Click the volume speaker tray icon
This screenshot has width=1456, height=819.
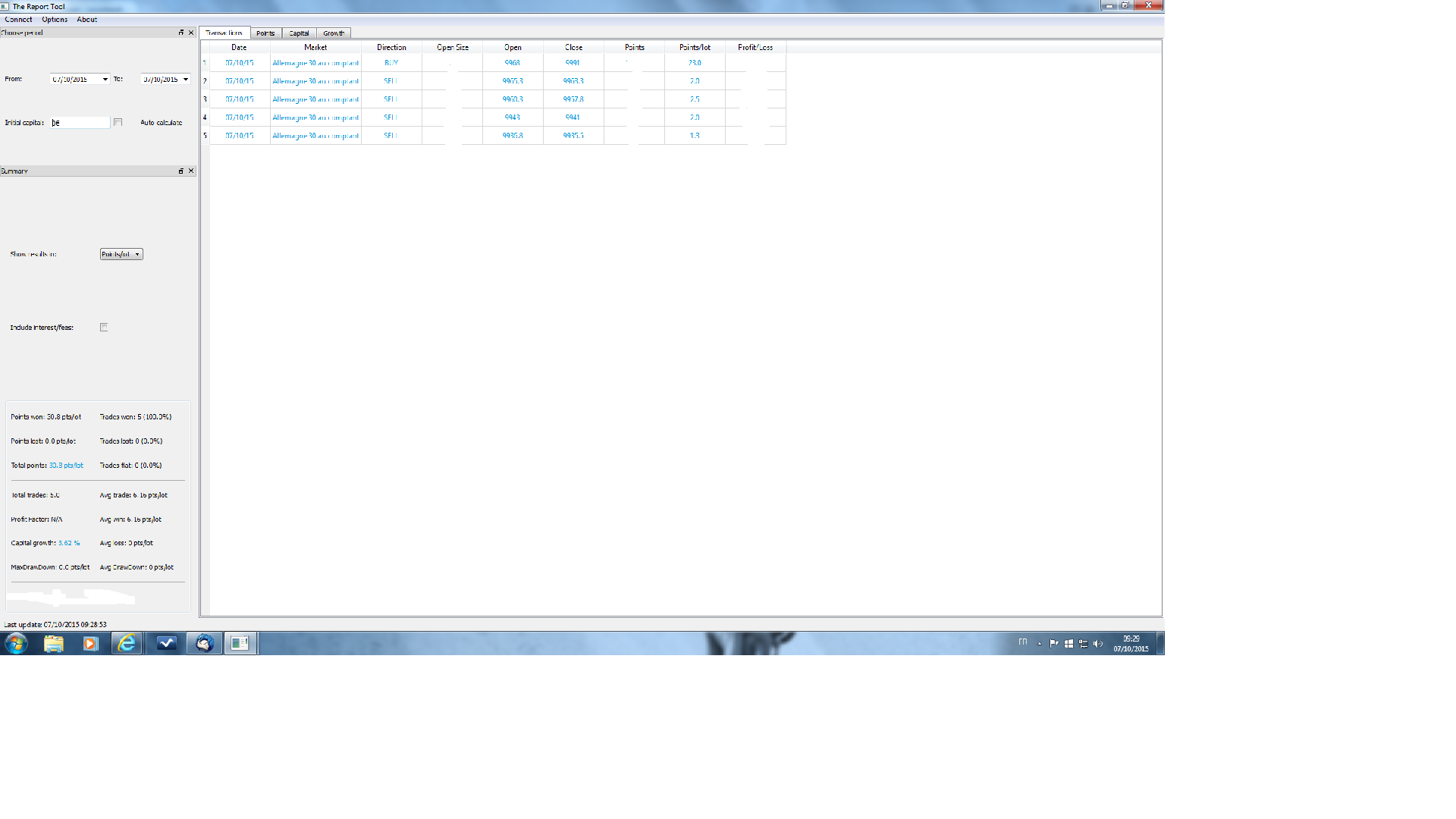pos(1097,643)
